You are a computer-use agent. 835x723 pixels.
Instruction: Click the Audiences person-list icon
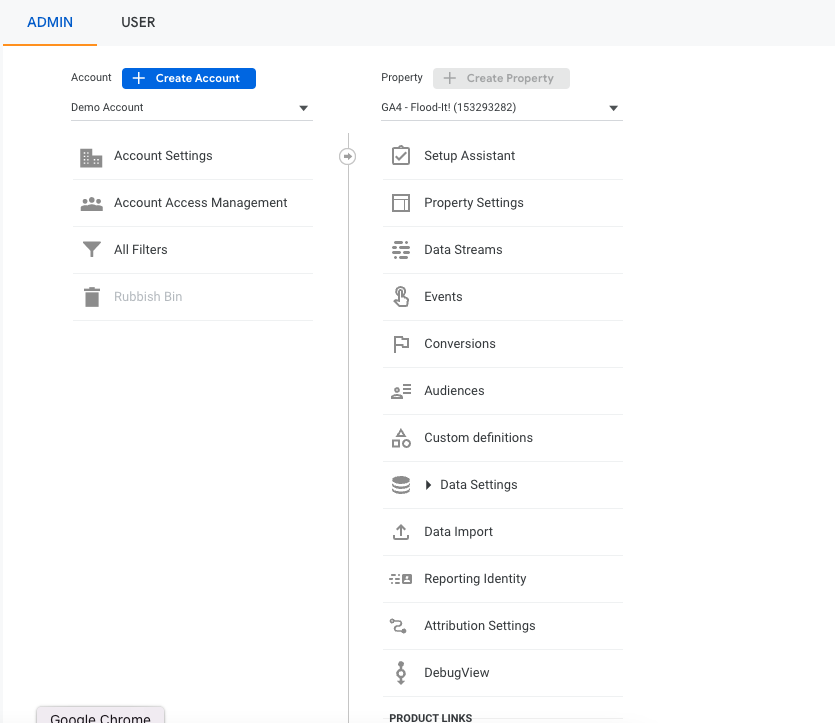(401, 391)
